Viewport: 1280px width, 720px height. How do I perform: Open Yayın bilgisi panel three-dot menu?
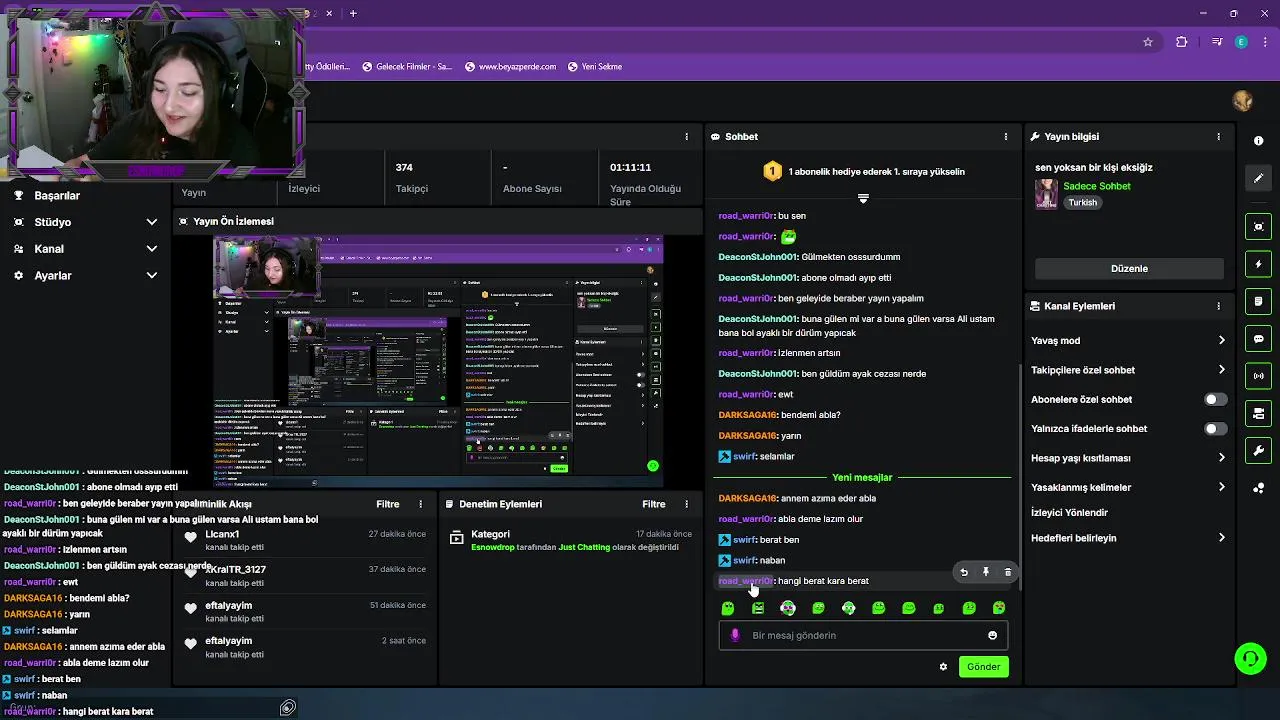tap(1218, 136)
